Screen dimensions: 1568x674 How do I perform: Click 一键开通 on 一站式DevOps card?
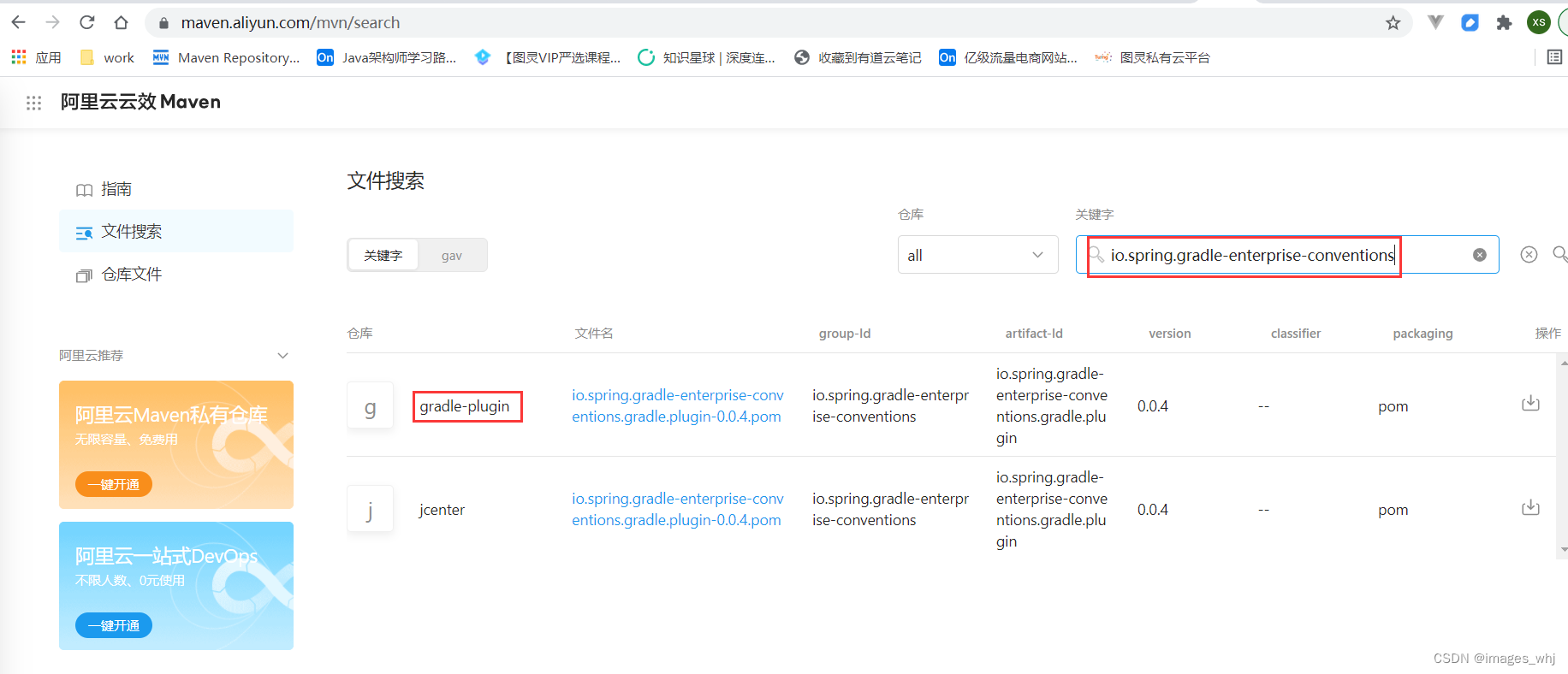click(114, 625)
